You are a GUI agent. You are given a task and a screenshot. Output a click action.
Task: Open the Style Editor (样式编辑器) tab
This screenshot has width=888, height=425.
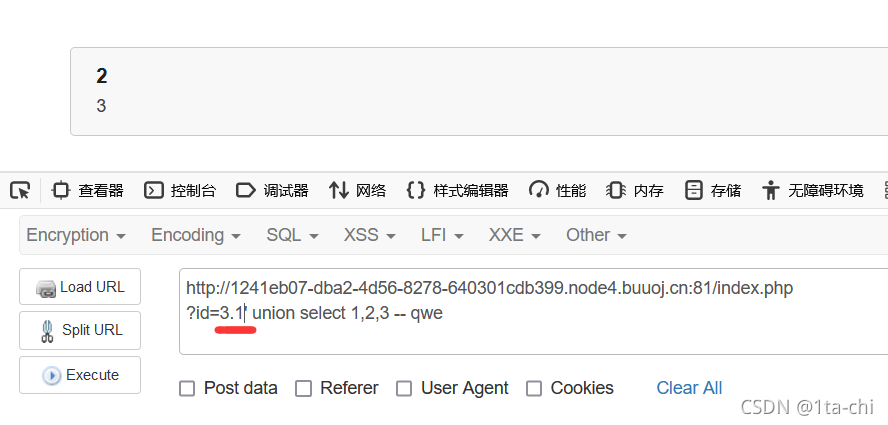pyautogui.click(x=458, y=190)
